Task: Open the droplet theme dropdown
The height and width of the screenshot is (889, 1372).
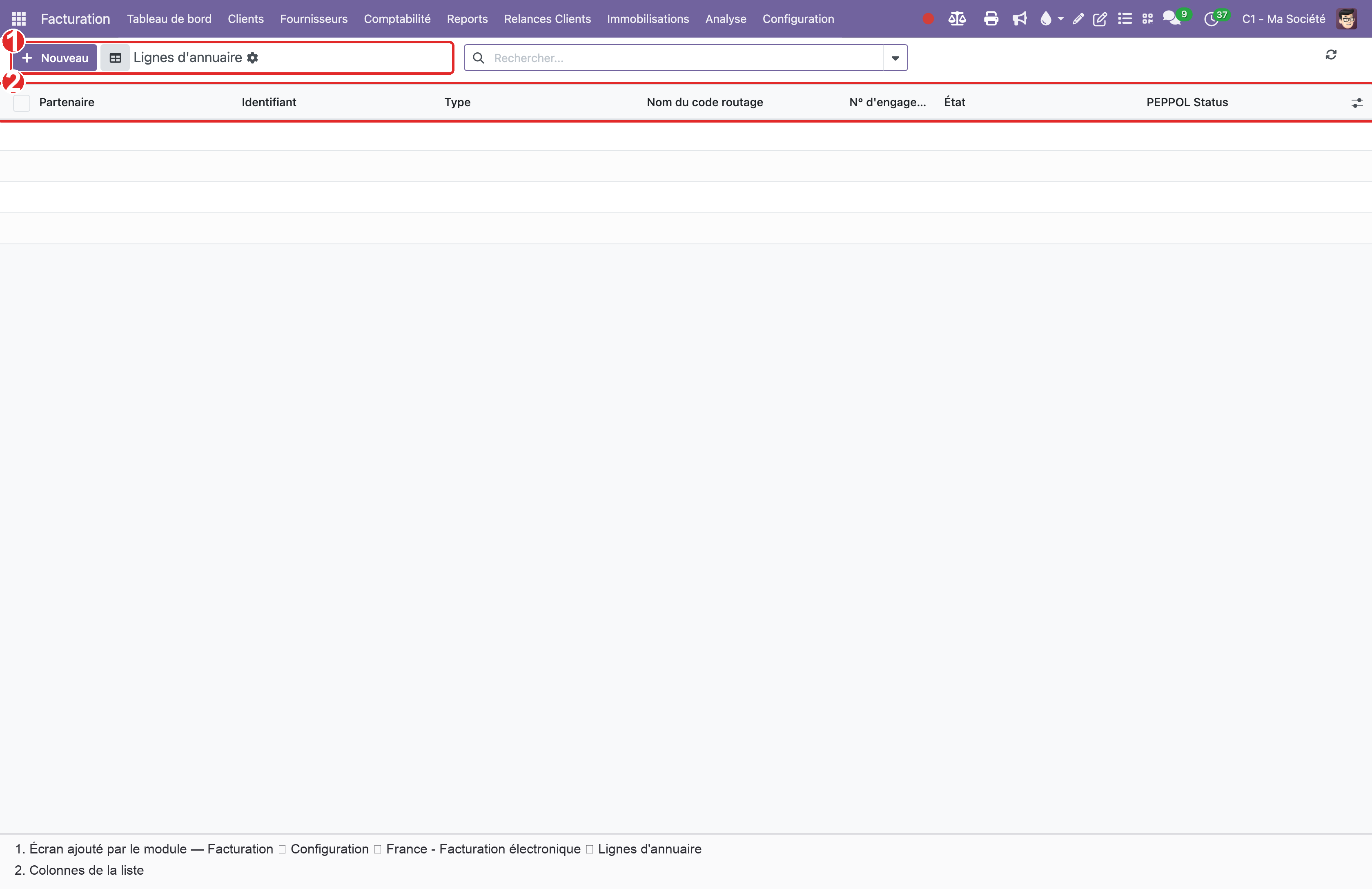Action: (x=1051, y=19)
